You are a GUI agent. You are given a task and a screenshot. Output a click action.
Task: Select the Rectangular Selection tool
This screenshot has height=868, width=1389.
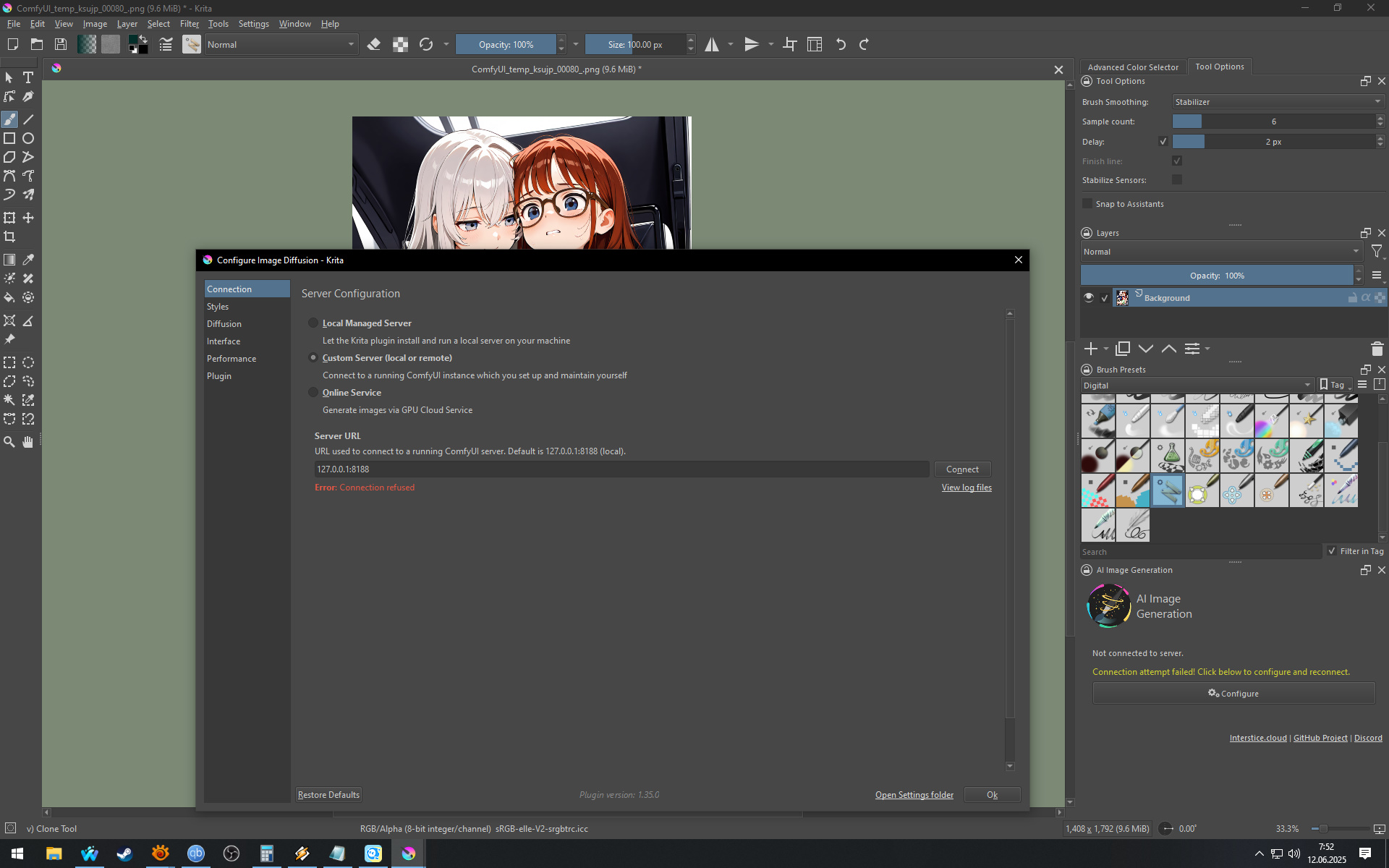[9, 362]
